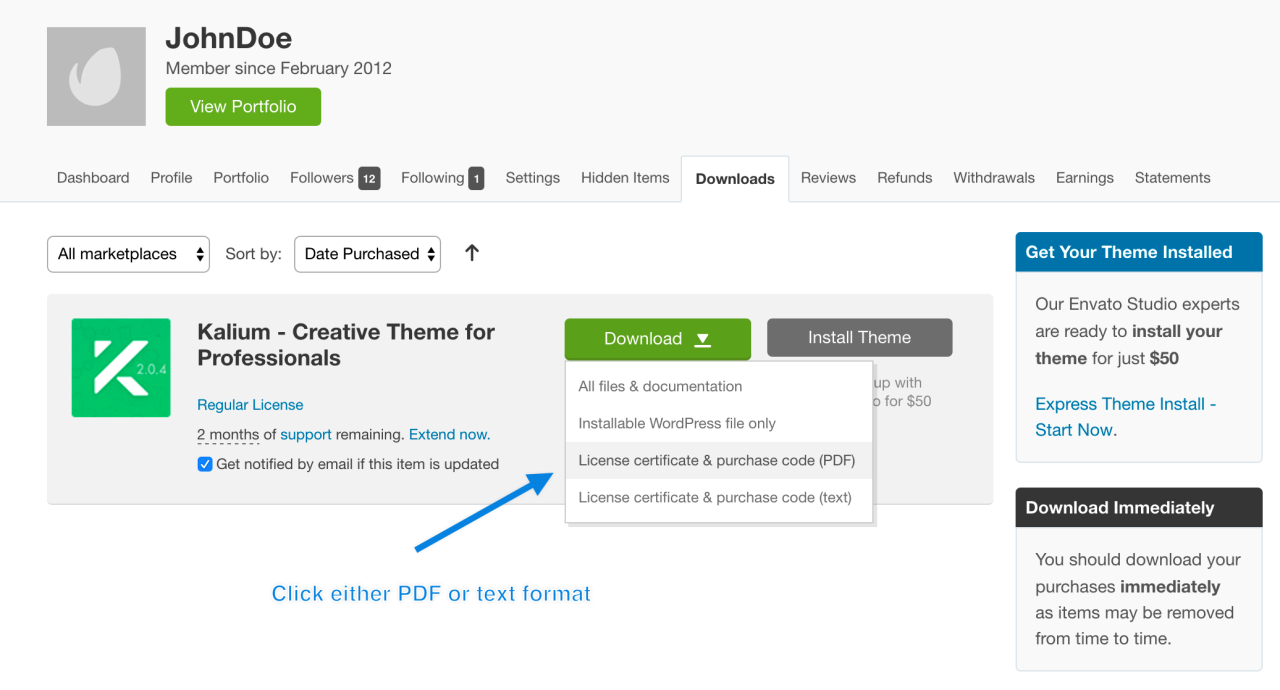Open the Hidden Items tab
This screenshot has width=1280, height=690.
click(x=625, y=177)
